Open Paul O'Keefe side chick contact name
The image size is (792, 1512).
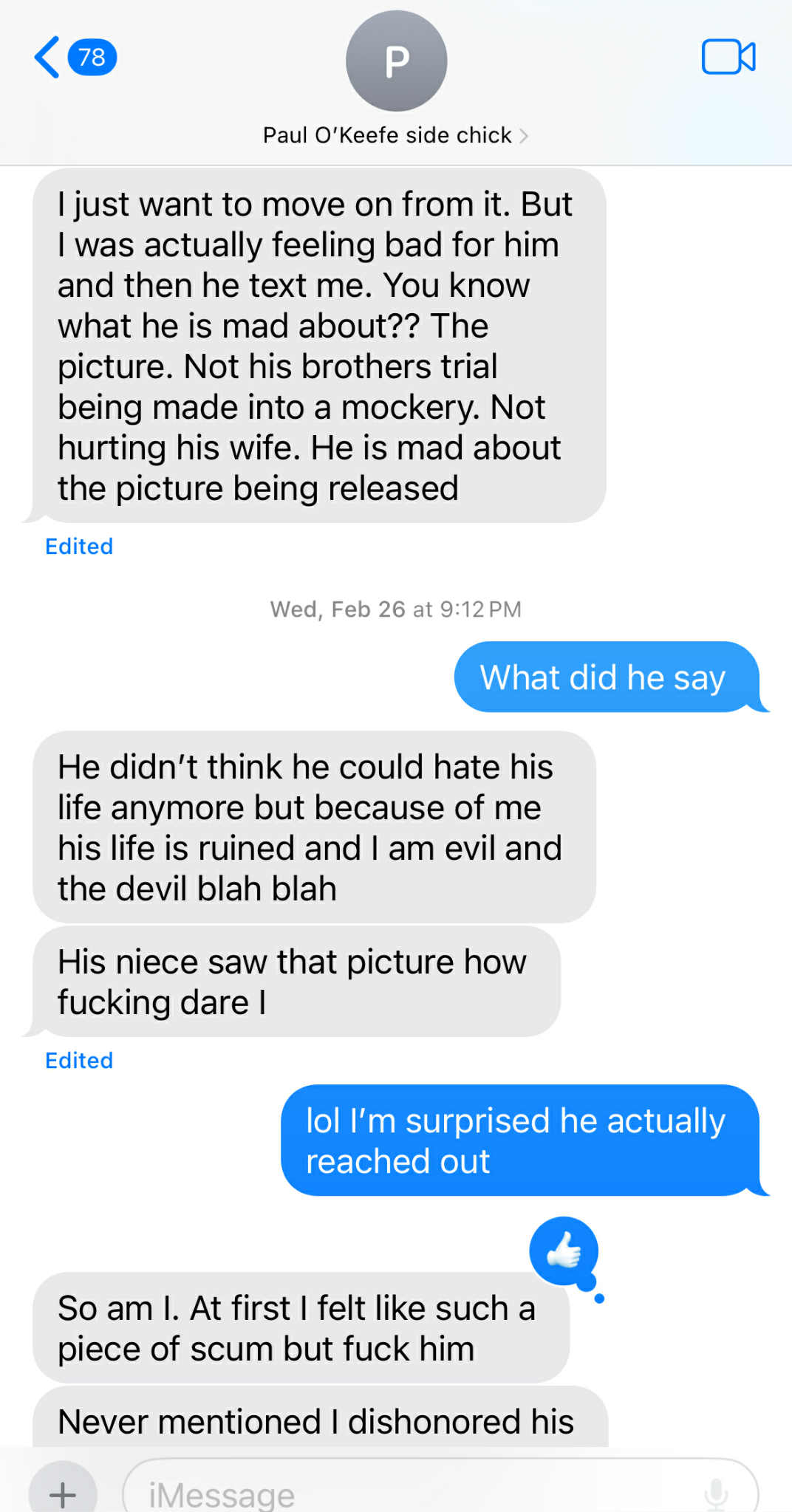[387, 135]
